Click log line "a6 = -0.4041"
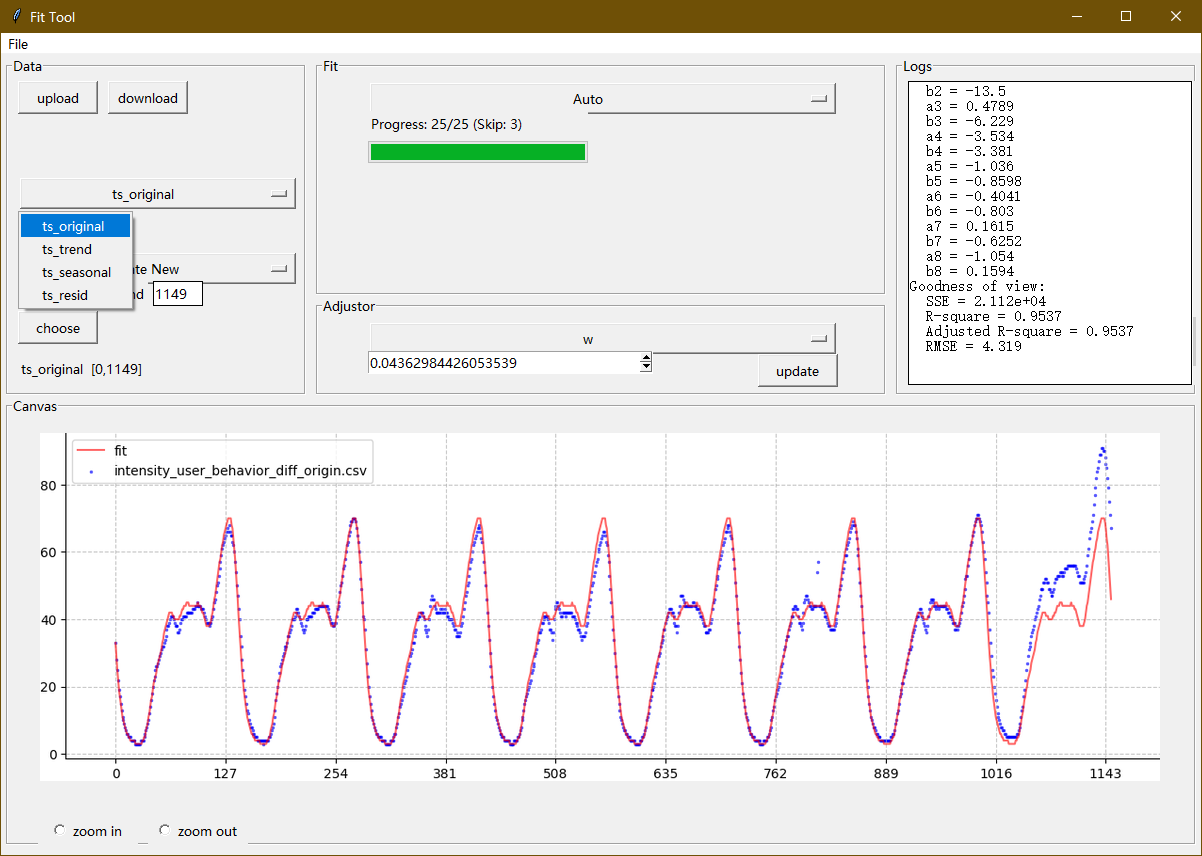 click(971, 196)
